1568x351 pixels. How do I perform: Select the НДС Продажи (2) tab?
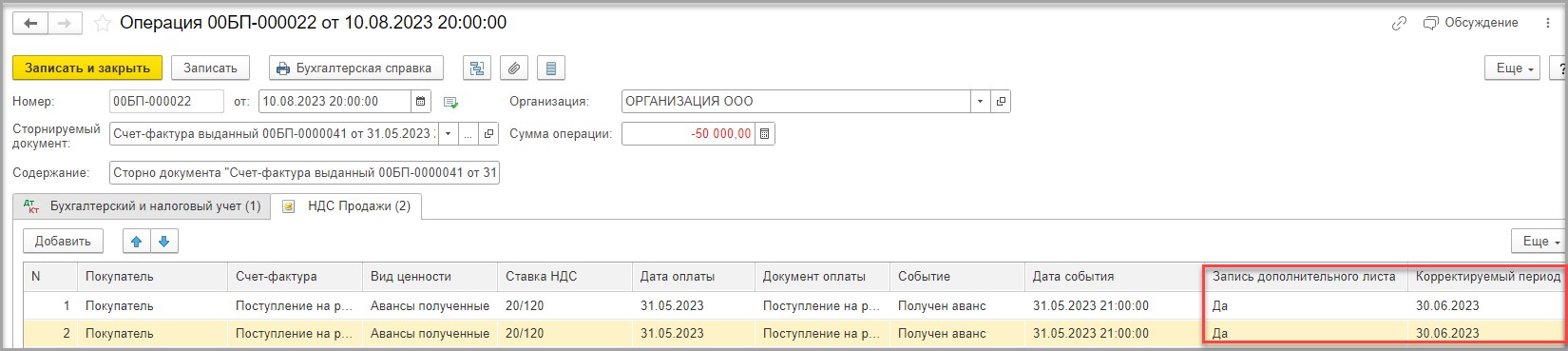(x=347, y=206)
